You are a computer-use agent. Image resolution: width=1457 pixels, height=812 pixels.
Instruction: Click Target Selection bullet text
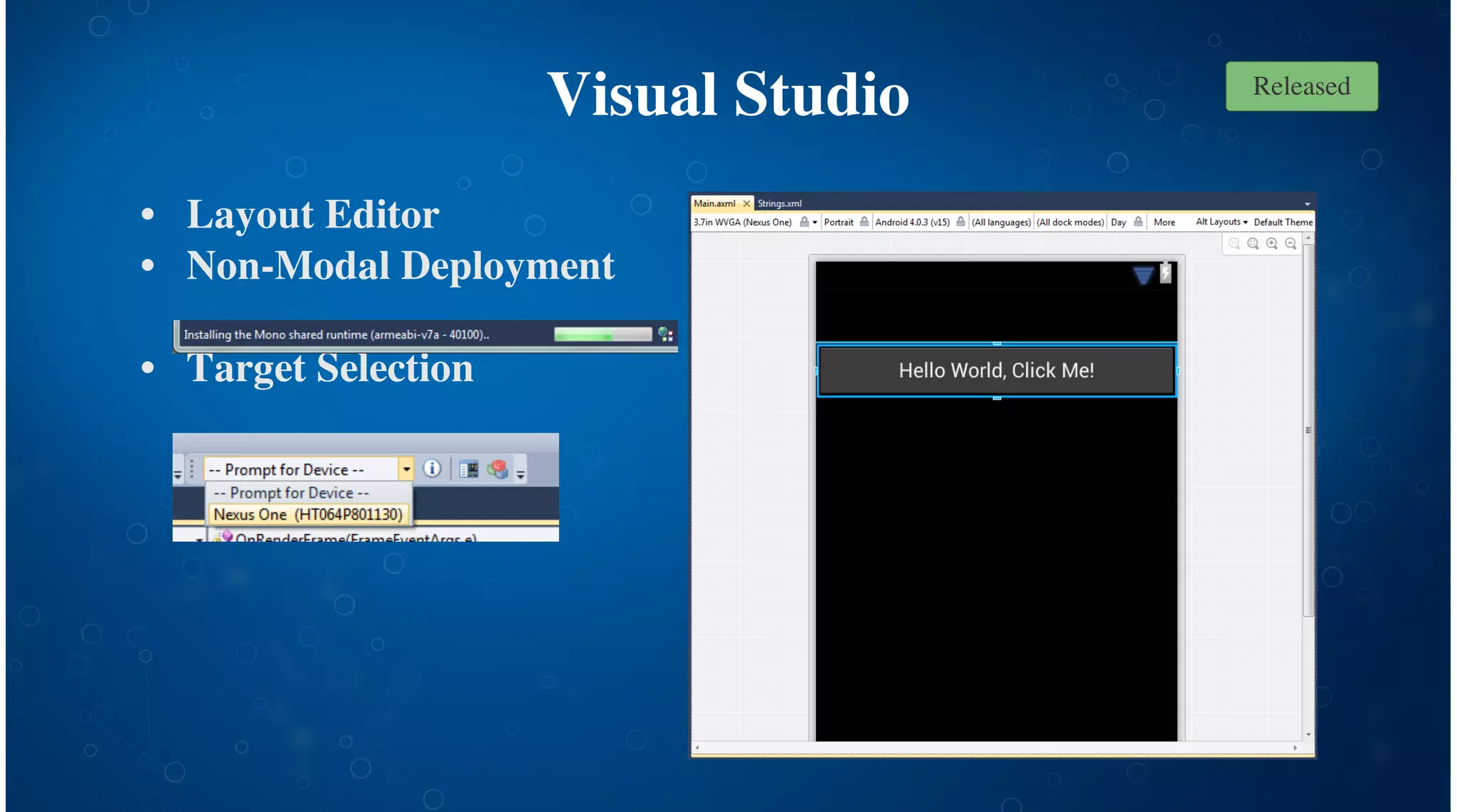pos(330,368)
